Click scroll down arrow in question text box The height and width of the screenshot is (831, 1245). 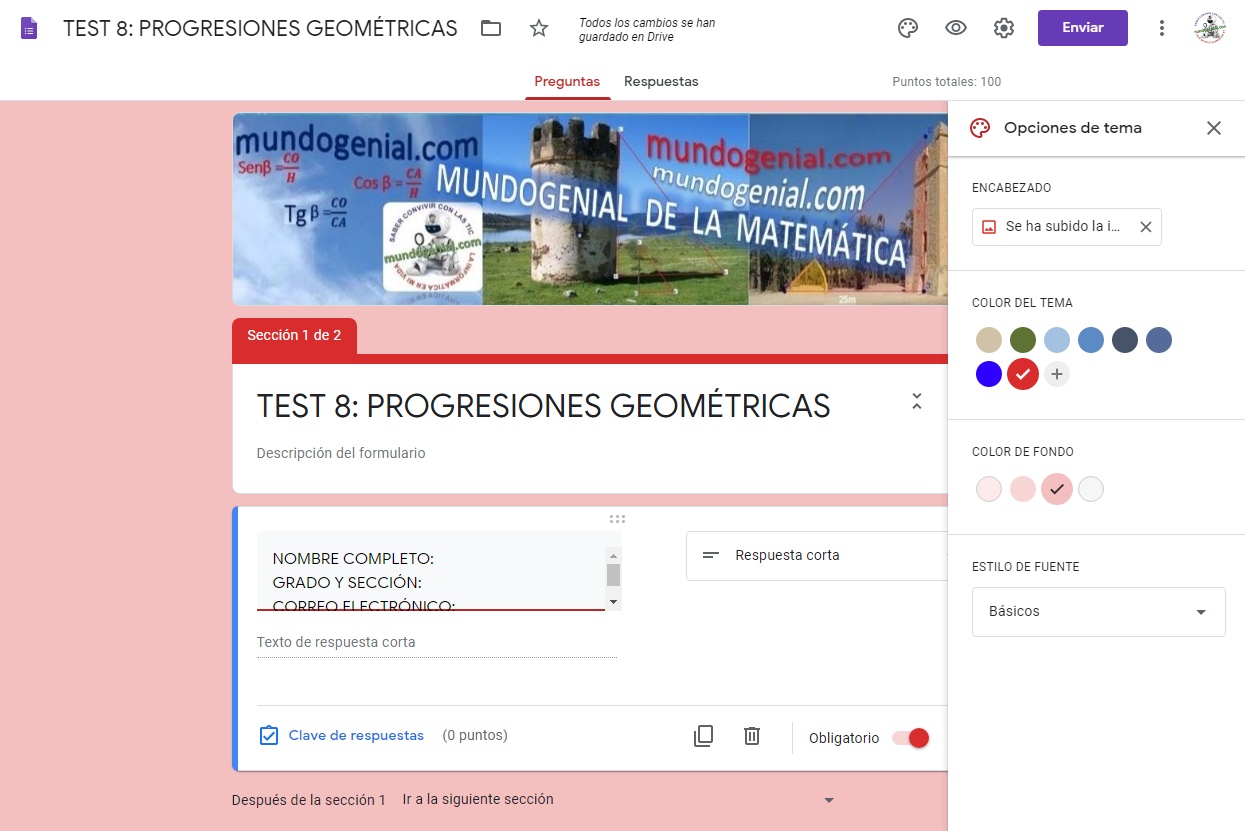pyautogui.click(x=614, y=601)
